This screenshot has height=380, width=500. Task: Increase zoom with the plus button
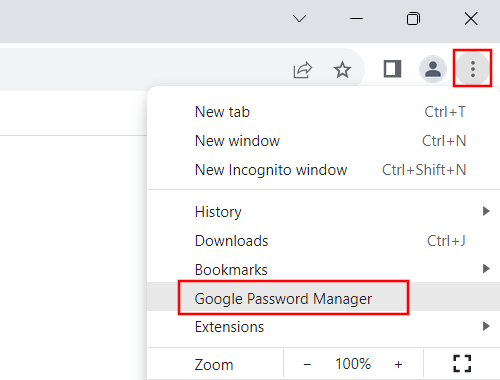click(x=398, y=364)
